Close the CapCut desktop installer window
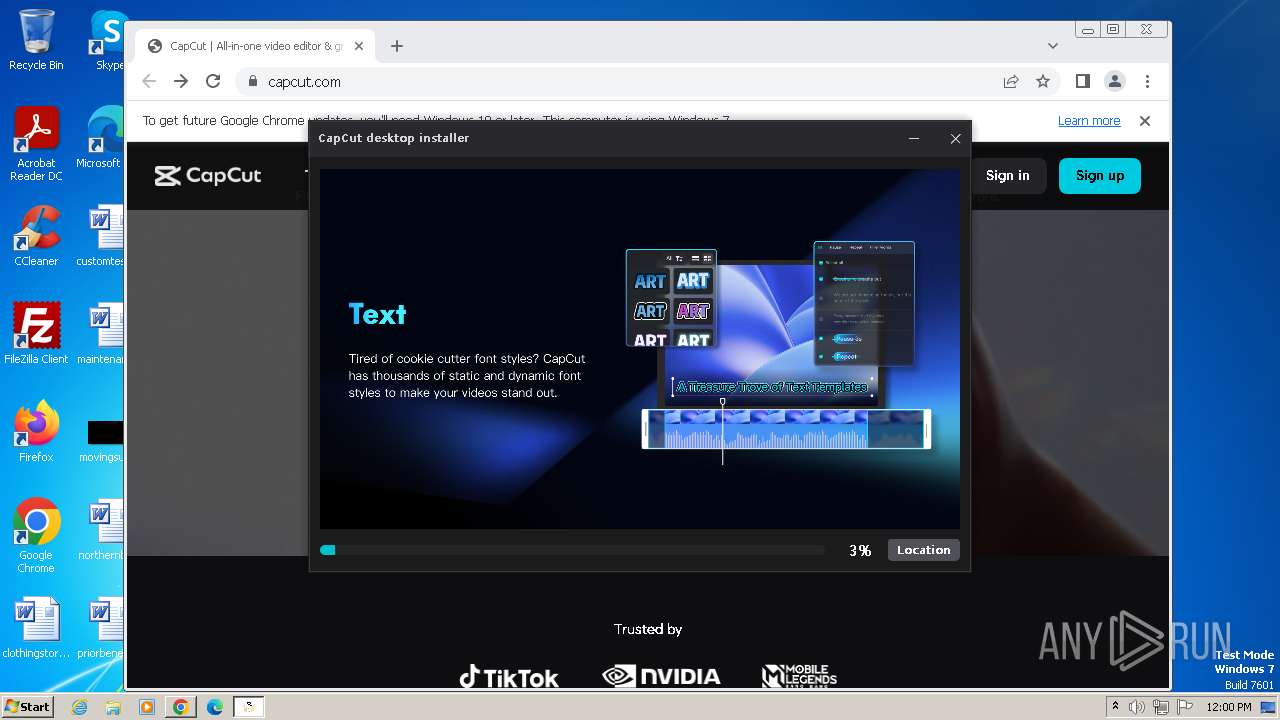Screen dimensions: 1280x720 click(x=955, y=139)
